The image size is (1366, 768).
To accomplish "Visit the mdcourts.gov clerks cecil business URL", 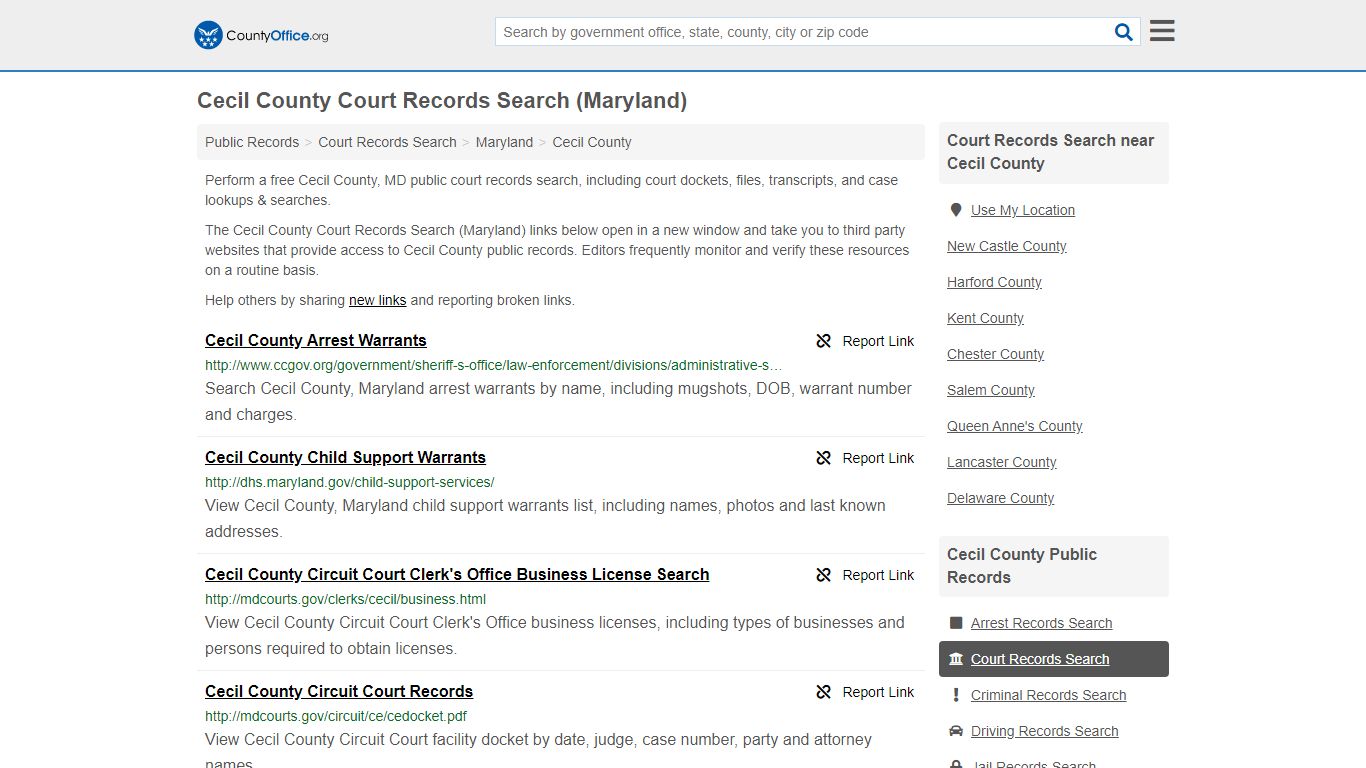I will [x=346, y=599].
